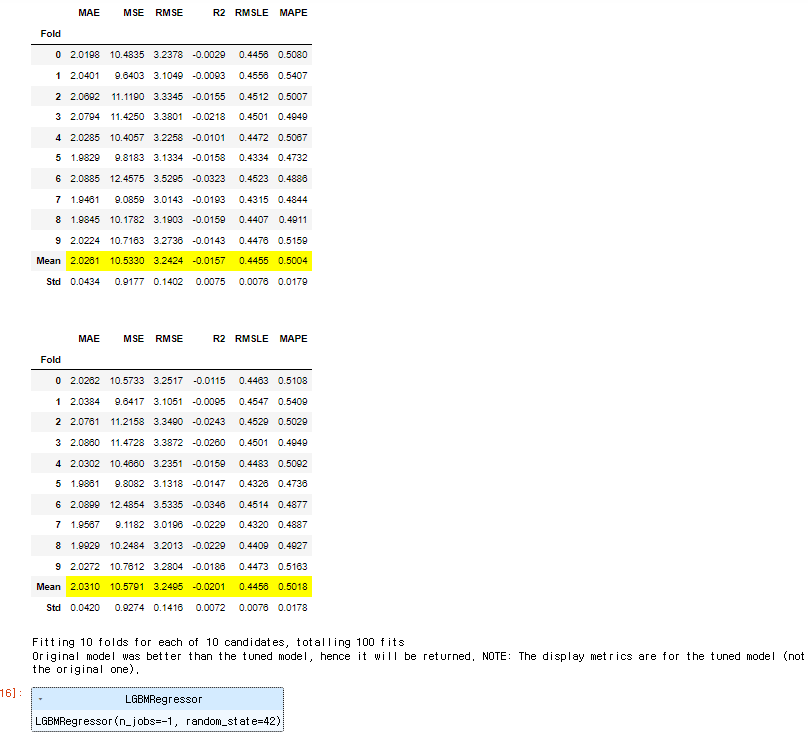Click the RMSLE value 0.4556
The width and height of the screenshot is (808, 739).
pos(254,75)
